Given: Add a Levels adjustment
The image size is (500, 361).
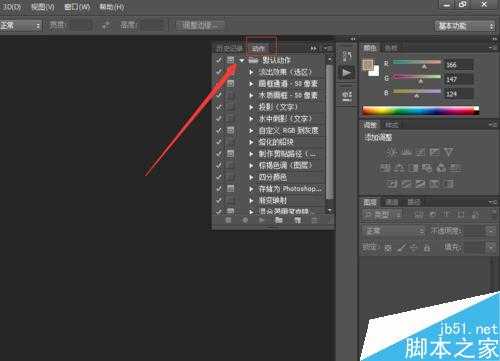Looking at the screenshot, I should click(x=406, y=152).
